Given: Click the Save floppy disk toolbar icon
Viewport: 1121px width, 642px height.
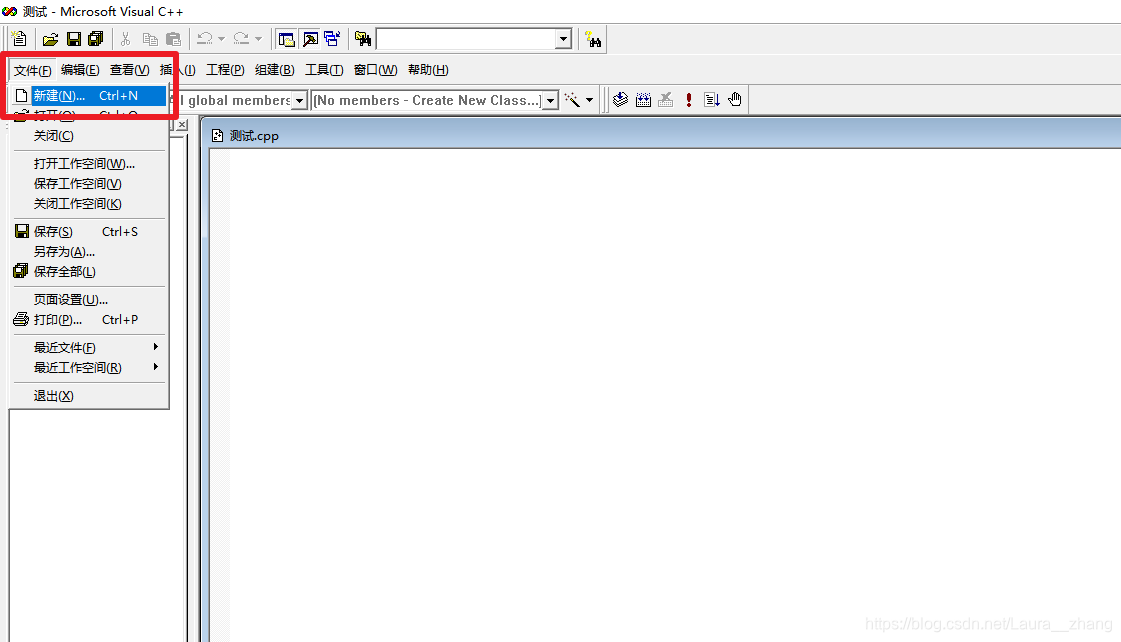Looking at the screenshot, I should click(74, 39).
